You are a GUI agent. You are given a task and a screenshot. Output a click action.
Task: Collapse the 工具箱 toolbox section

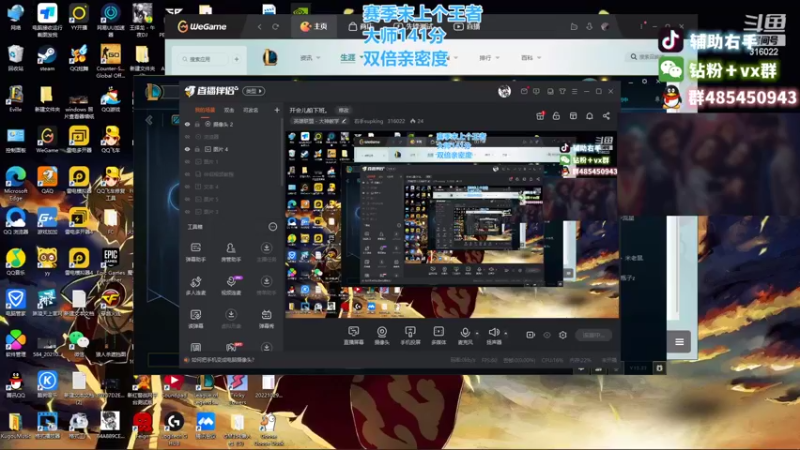click(x=273, y=227)
